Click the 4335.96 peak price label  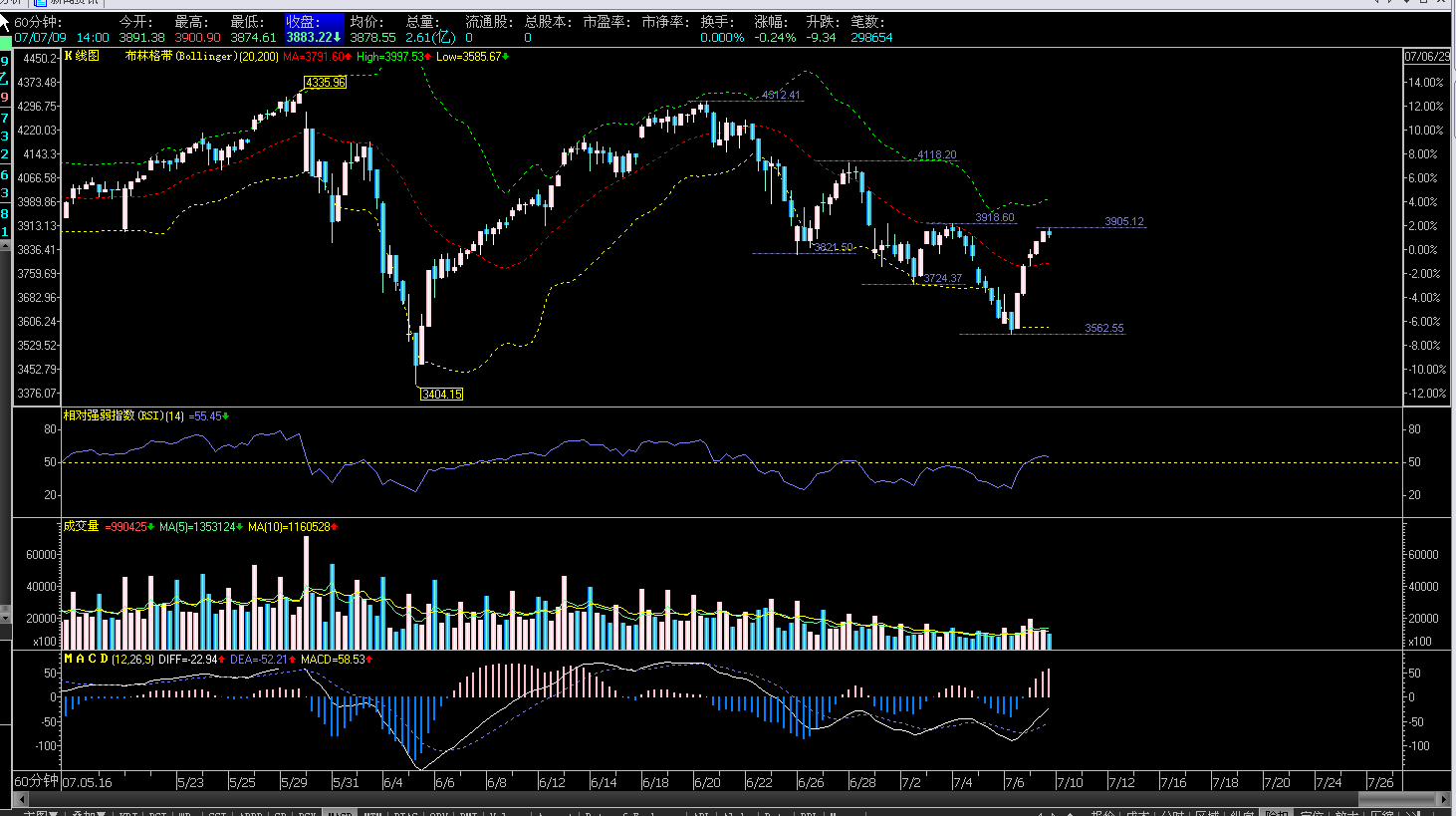pos(326,83)
